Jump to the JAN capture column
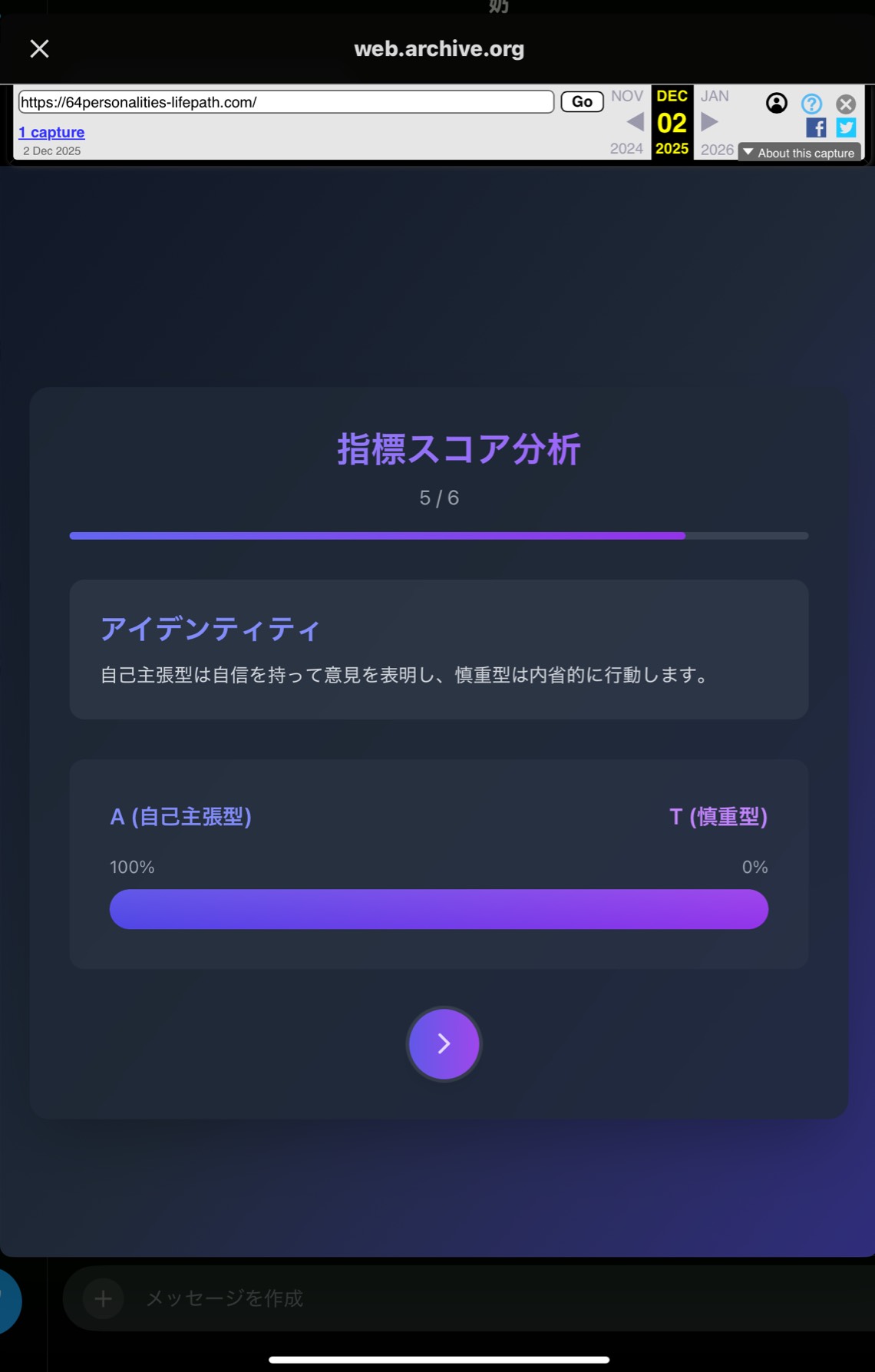 [x=715, y=95]
